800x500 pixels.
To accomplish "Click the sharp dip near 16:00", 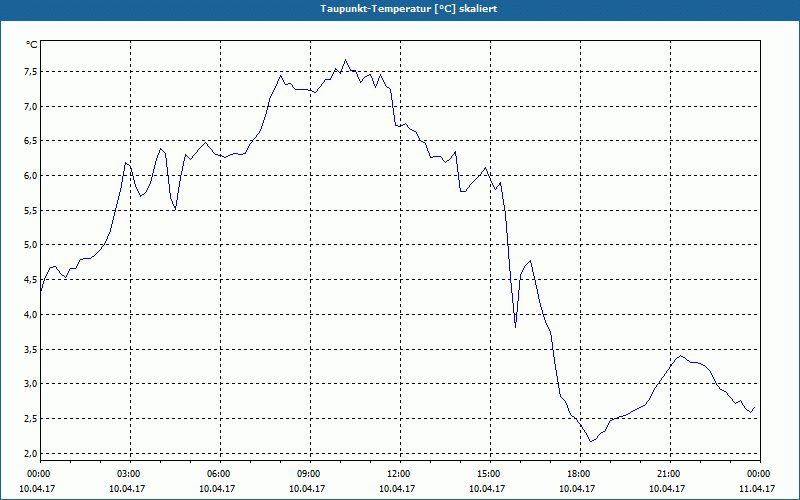I will (x=515, y=327).
